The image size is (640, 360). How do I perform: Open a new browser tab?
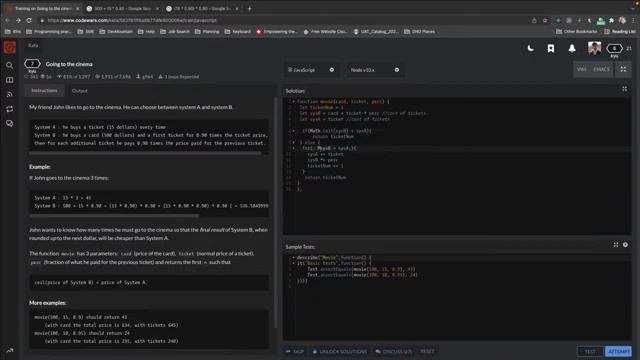249,8
